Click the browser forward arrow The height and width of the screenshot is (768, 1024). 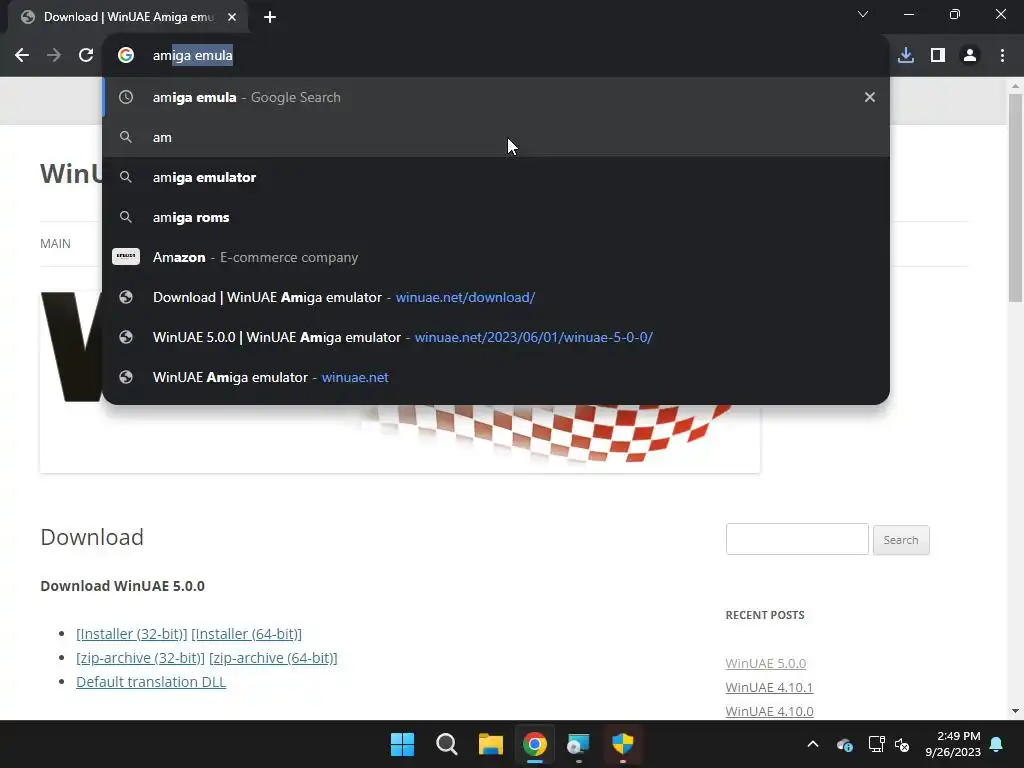click(54, 56)
